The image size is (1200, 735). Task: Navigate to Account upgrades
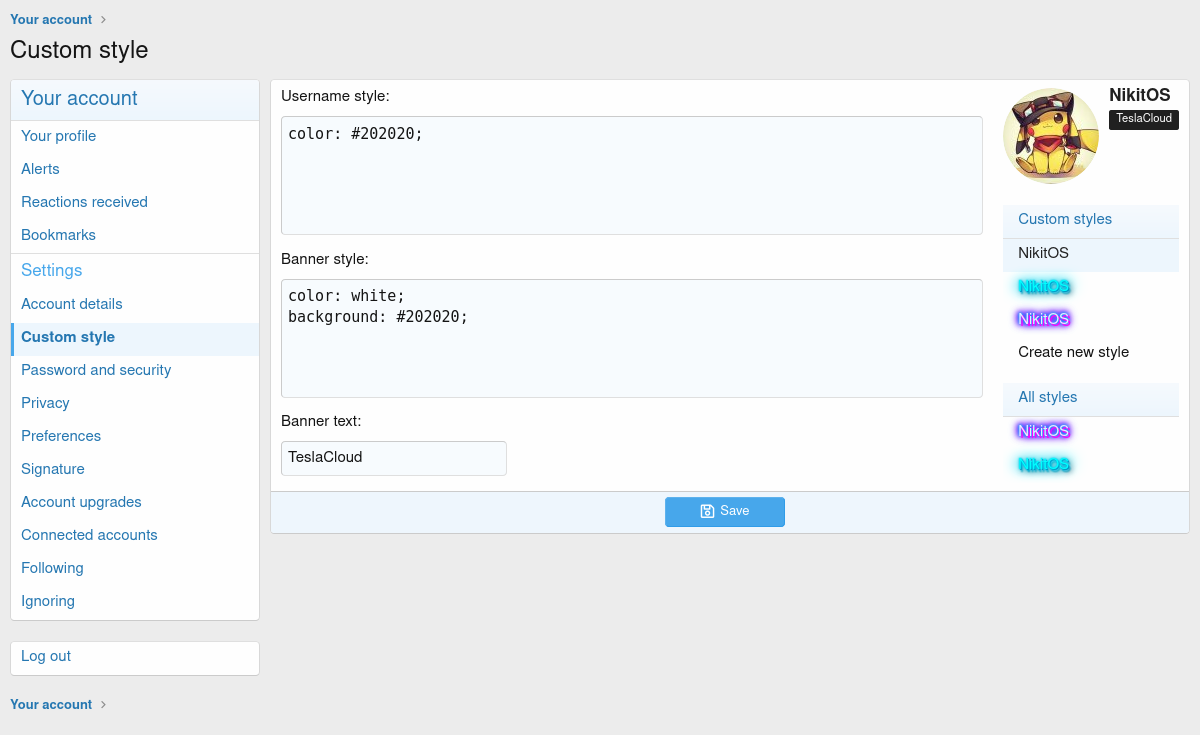click(81, 502)
